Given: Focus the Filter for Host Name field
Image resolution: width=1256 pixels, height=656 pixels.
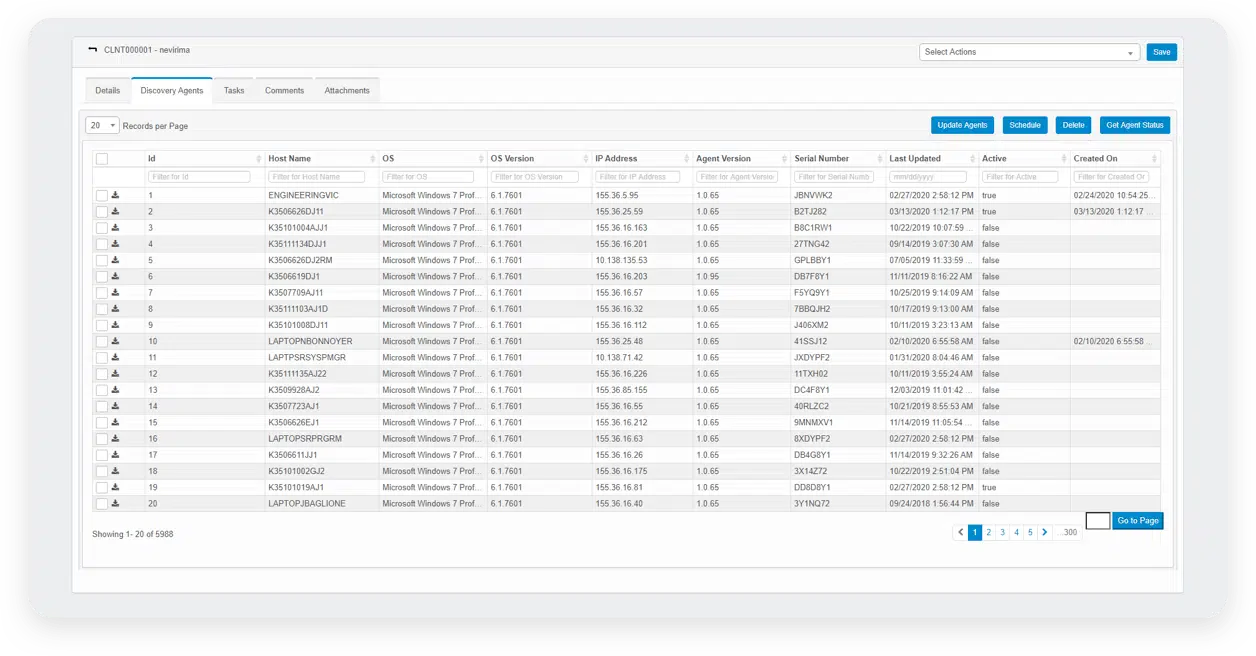Looking at the screenshot, I should 317,177.
